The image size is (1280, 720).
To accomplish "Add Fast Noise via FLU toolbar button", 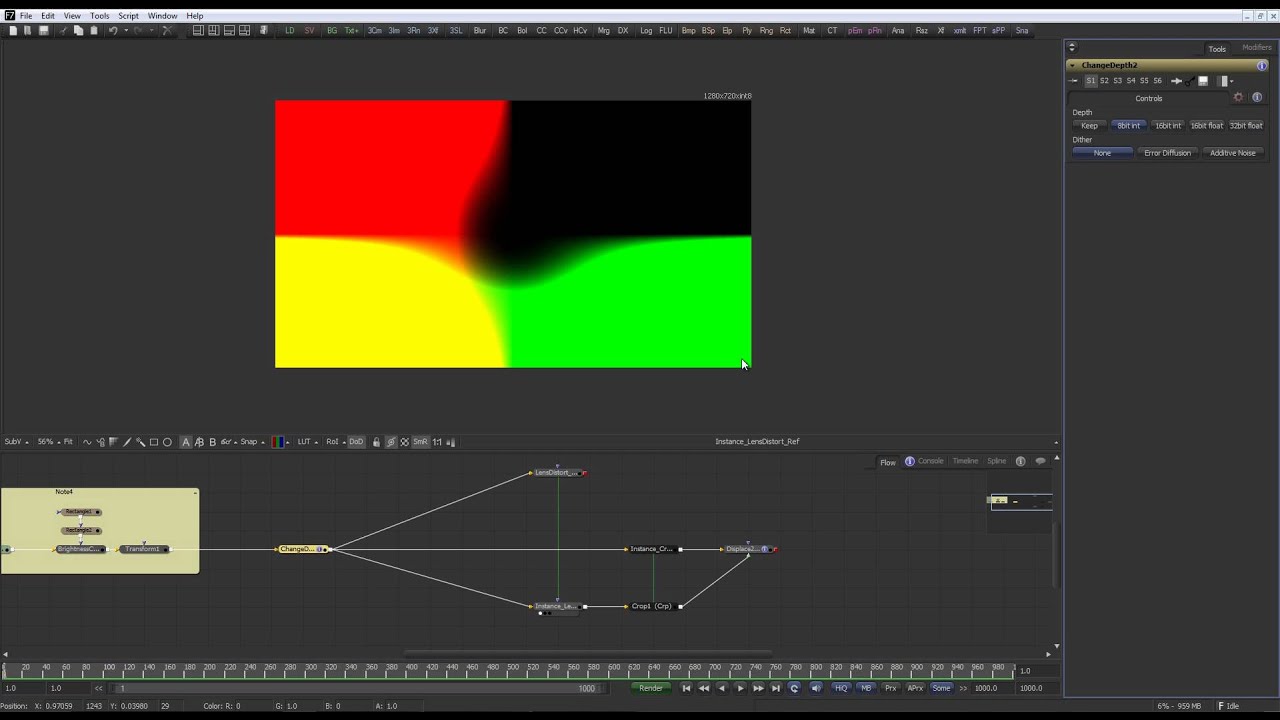I will (x=666, y=31).
